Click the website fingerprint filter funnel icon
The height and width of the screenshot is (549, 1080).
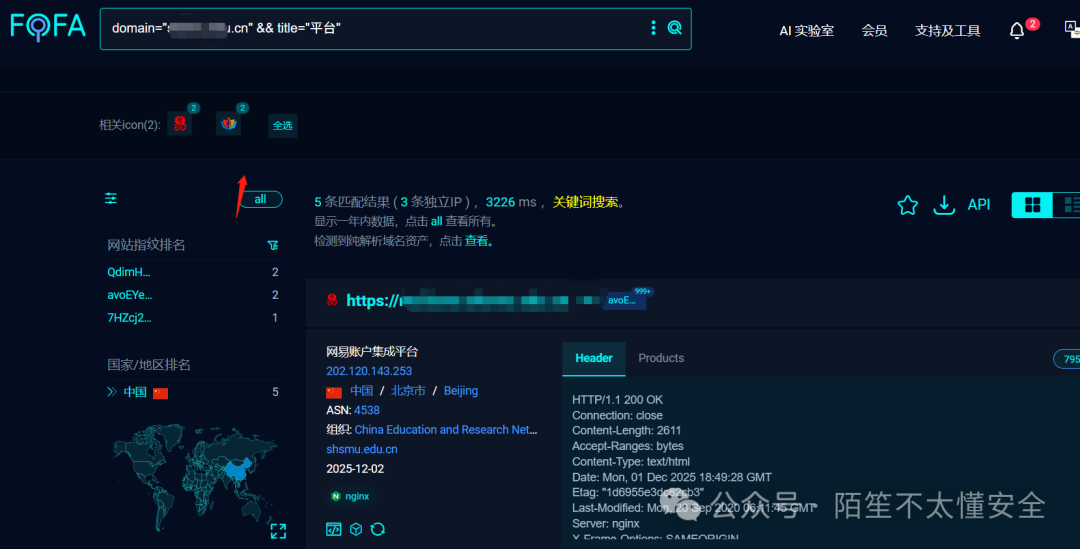point(273,245)
